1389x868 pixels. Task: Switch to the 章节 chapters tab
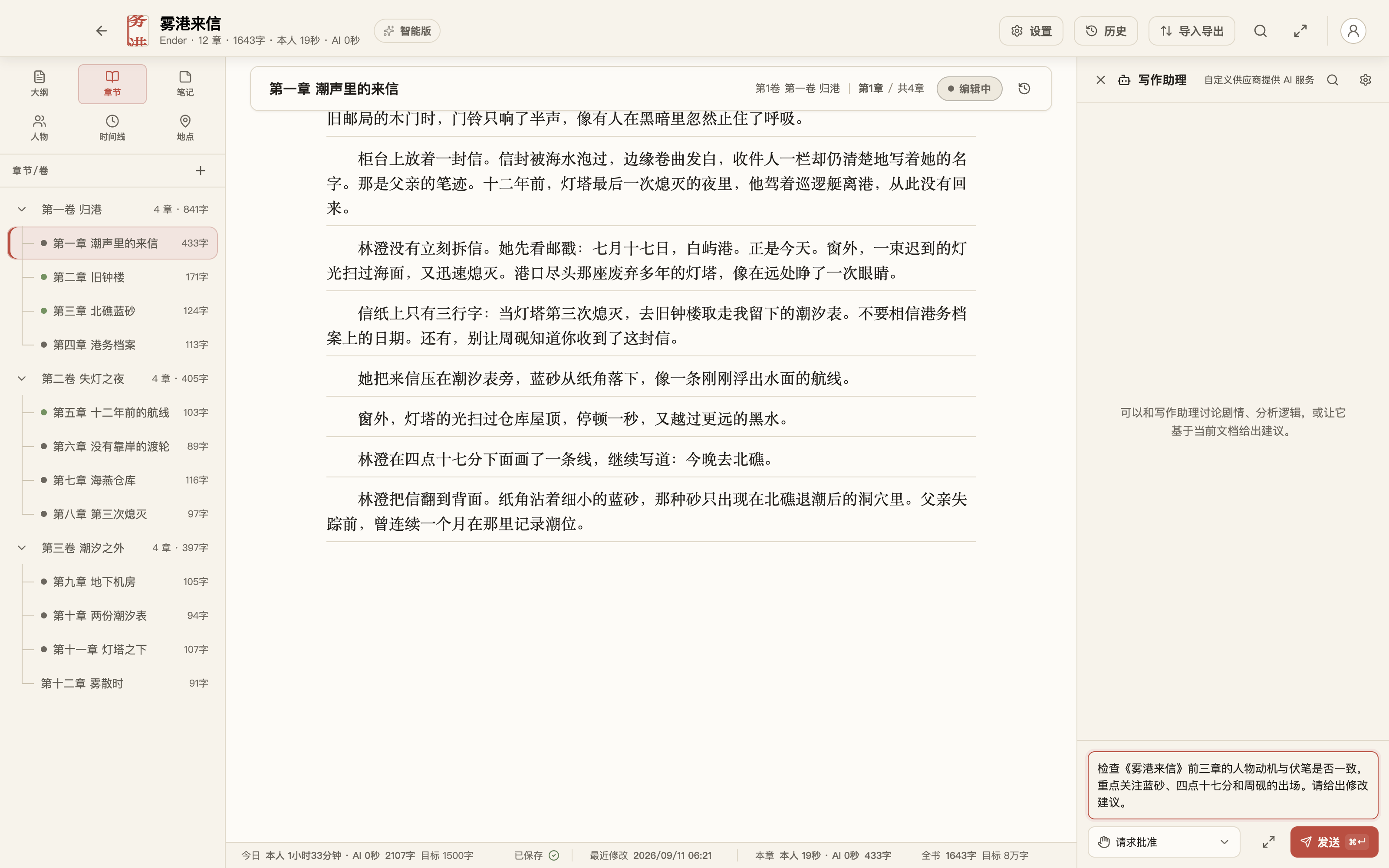coord(112,84)
